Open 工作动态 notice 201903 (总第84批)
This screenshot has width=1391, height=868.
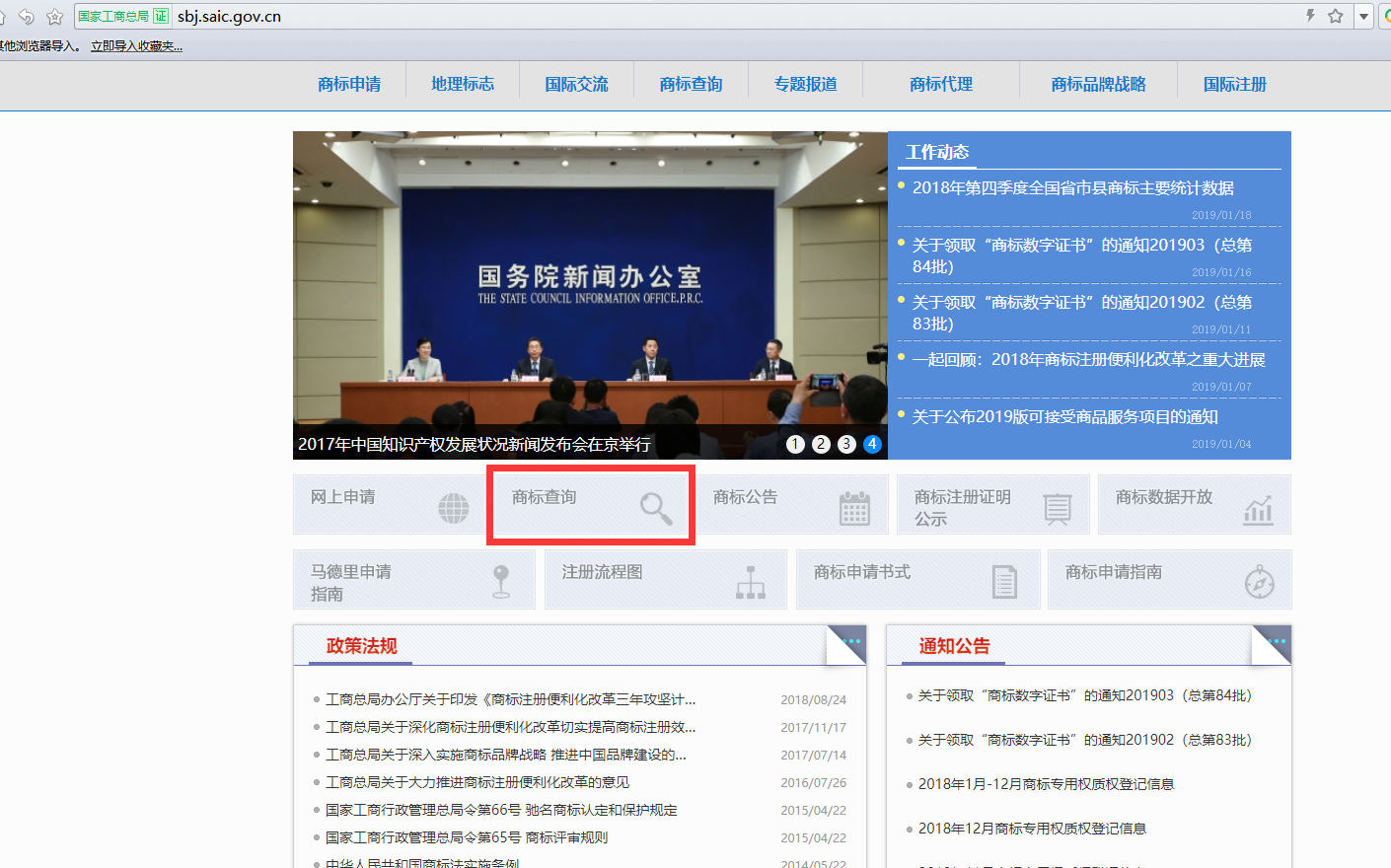coord(1082,255)
